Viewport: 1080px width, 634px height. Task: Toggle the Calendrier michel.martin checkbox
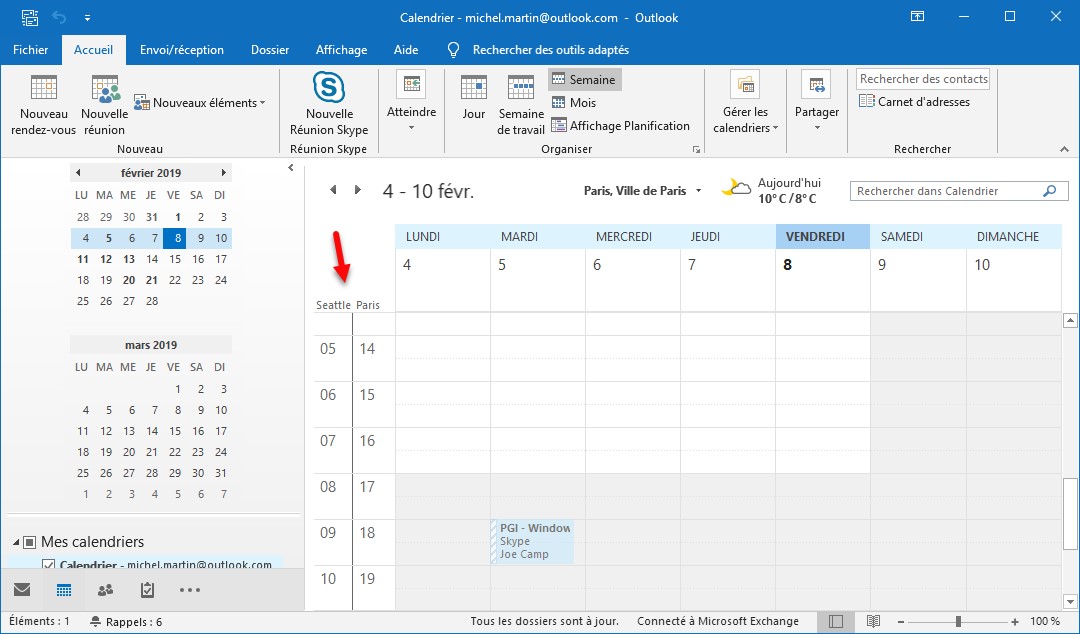click(x=48, y=565)
